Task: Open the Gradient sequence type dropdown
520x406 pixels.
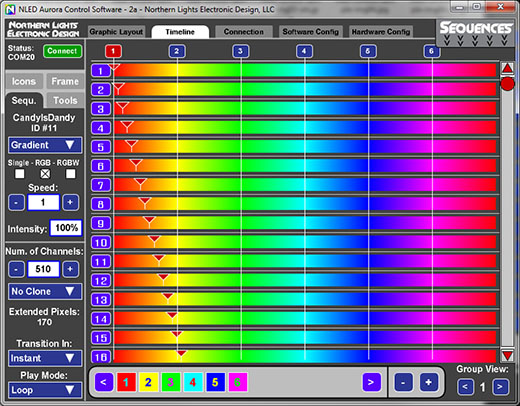Action: pyautogui.click(x=45, y=145)
